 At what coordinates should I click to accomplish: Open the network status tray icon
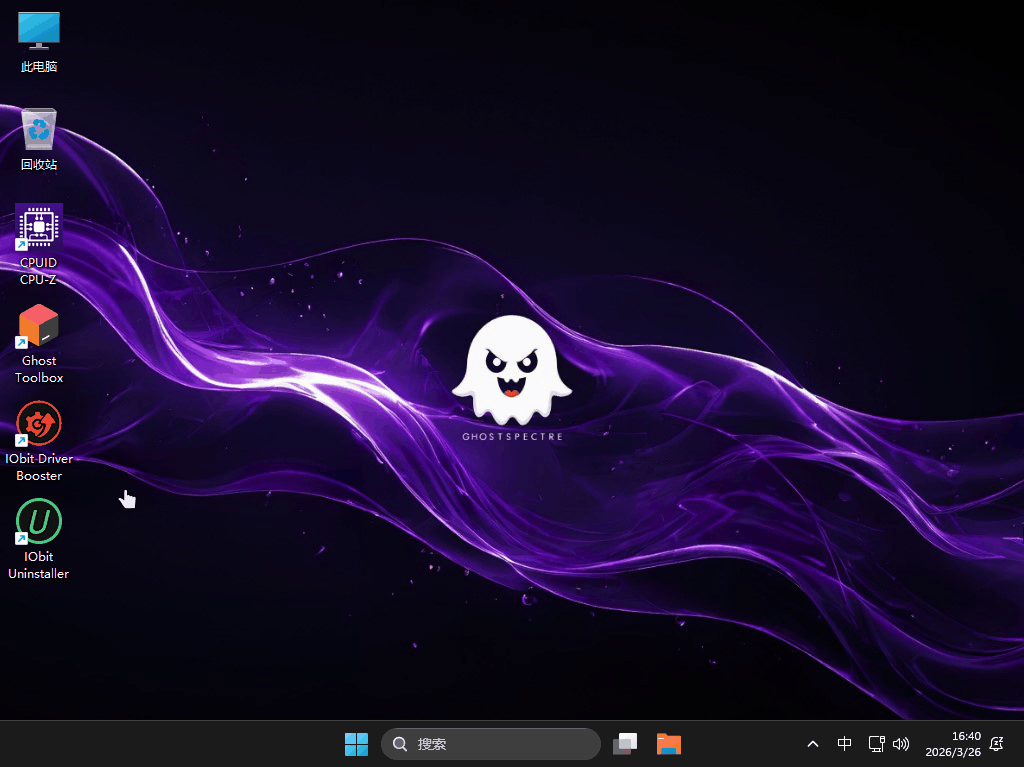coord(876,744)
